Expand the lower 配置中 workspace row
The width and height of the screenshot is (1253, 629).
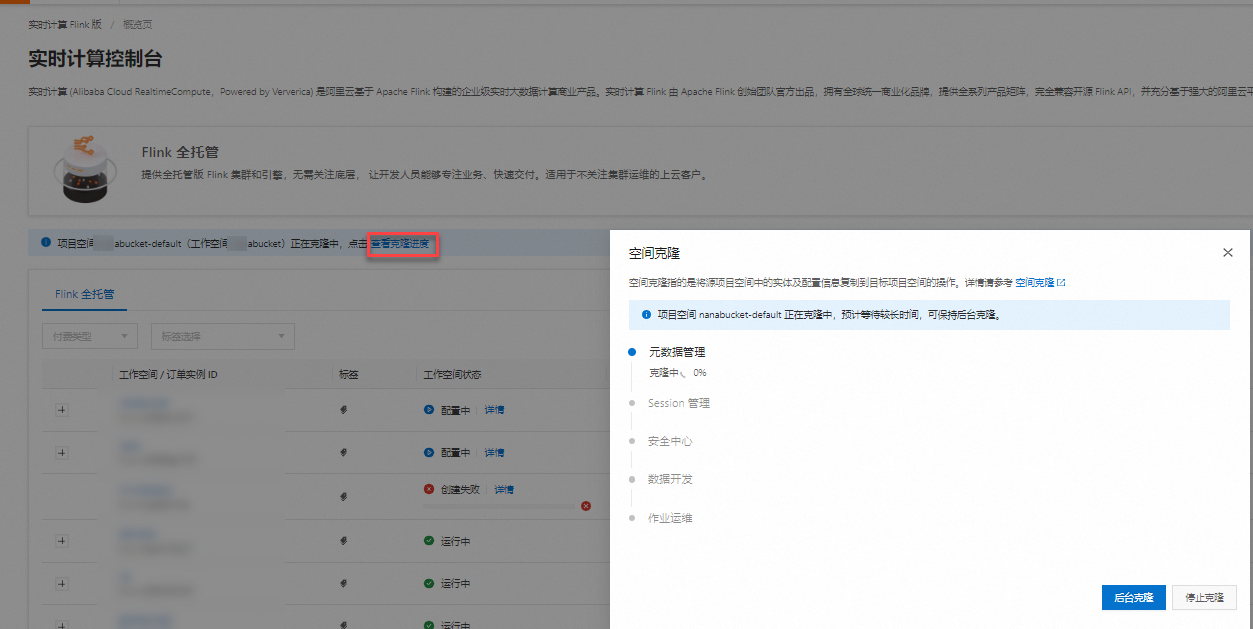coord(62,453)
